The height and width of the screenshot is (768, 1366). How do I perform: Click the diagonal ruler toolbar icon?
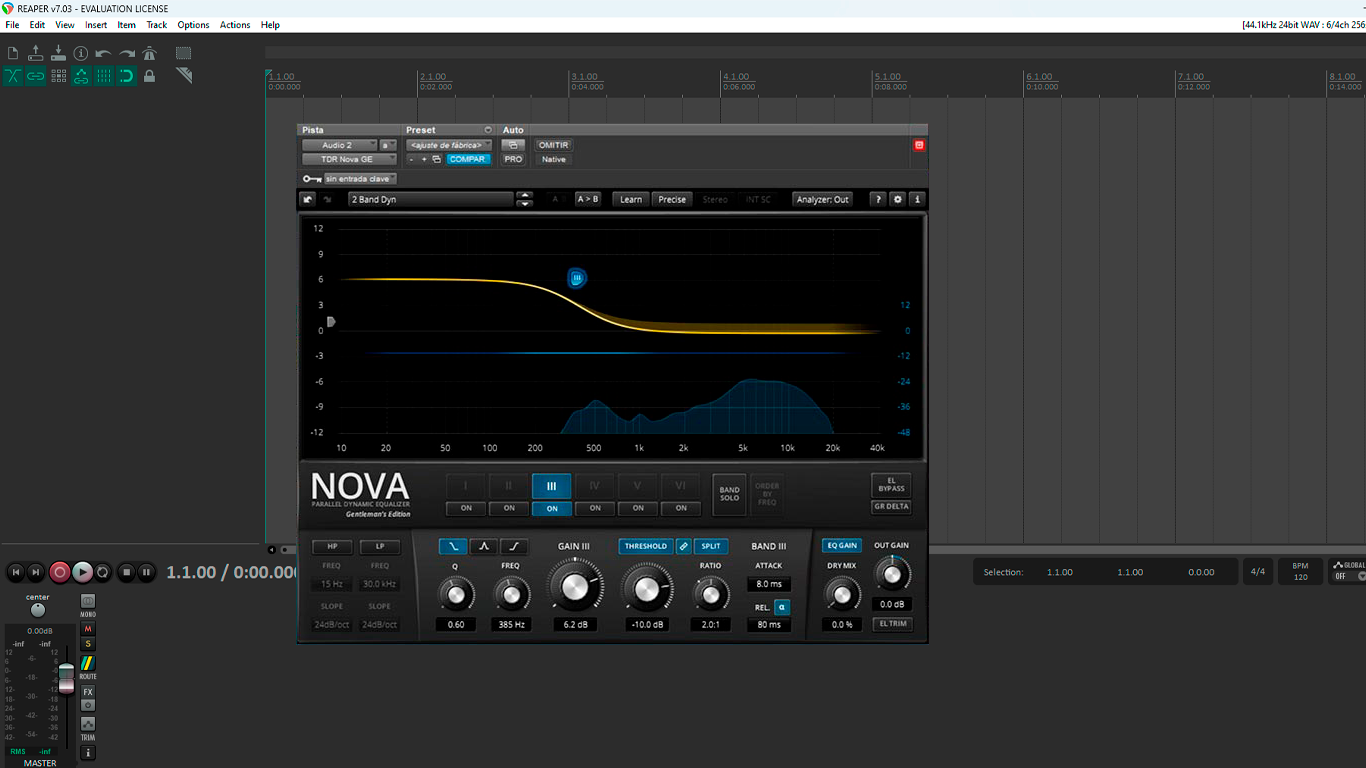click(x=183, y=76)
